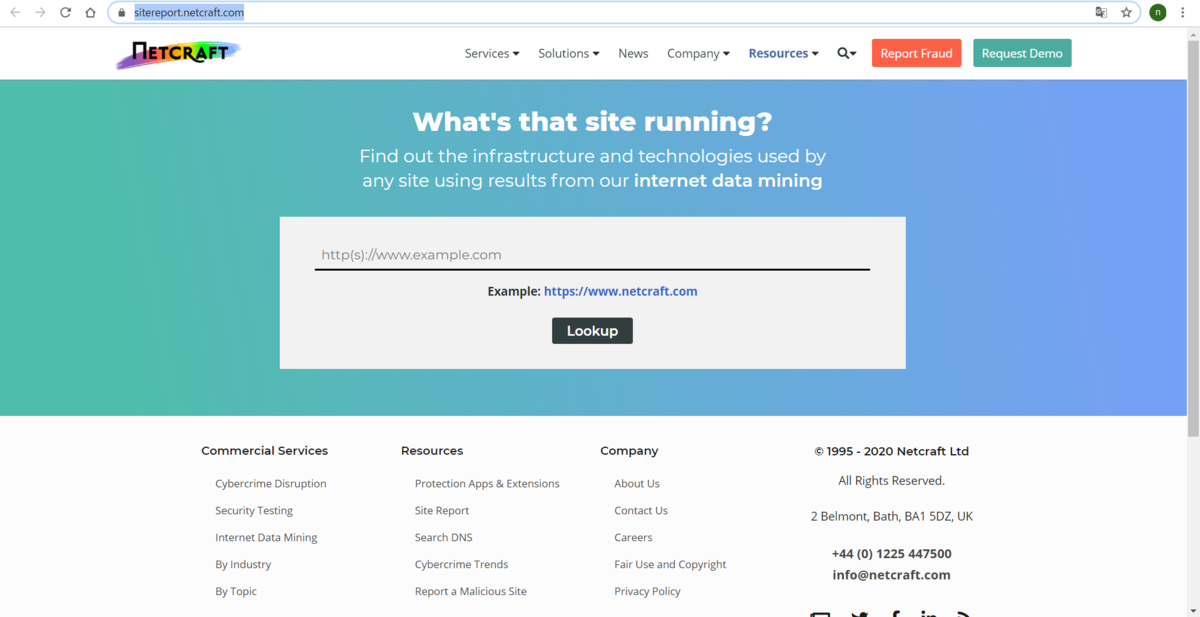Viewport: 1200px width, 617px height.
Task: Open the Contact Us link
Action: pos(641,510)
